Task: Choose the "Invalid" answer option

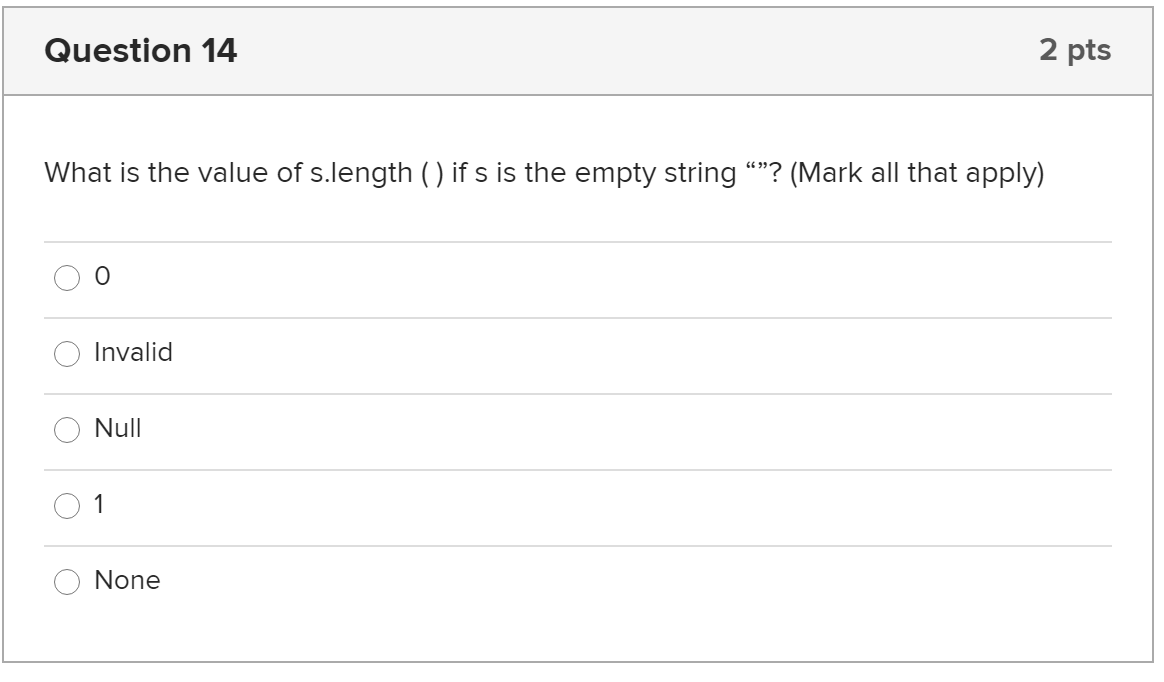Action: [66, 352]
